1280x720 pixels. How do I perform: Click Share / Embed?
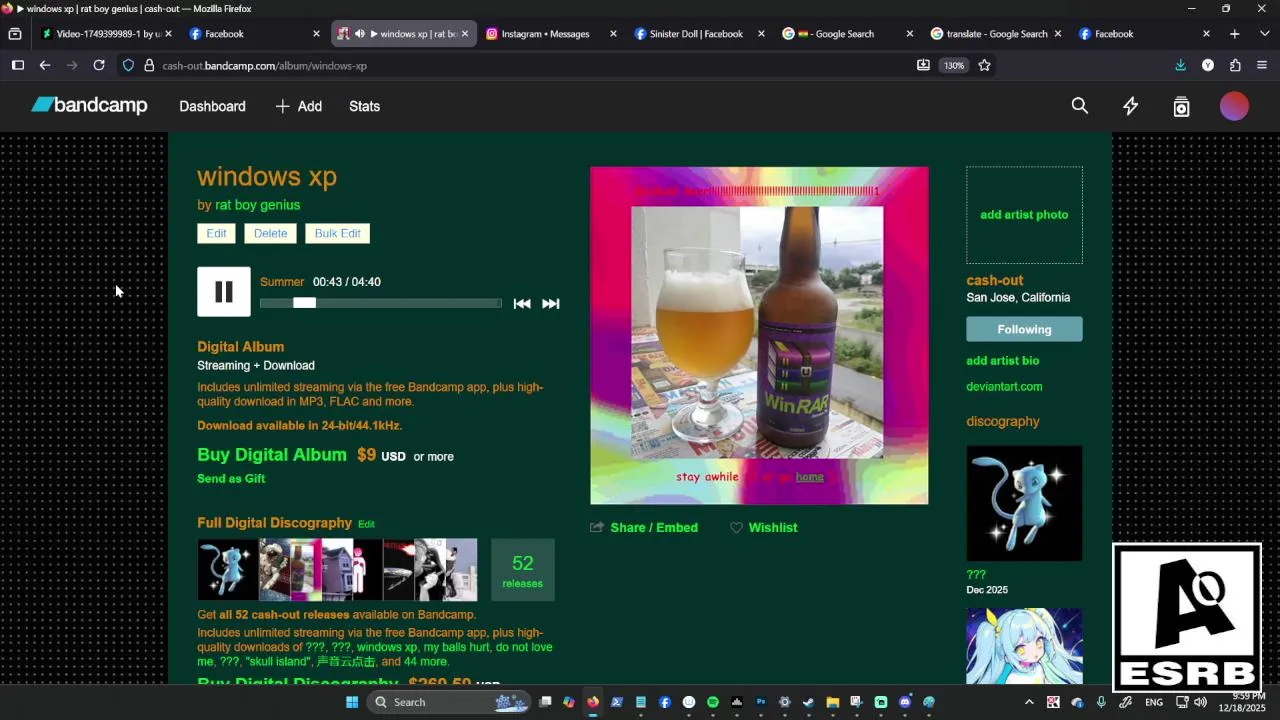(644, 527)
